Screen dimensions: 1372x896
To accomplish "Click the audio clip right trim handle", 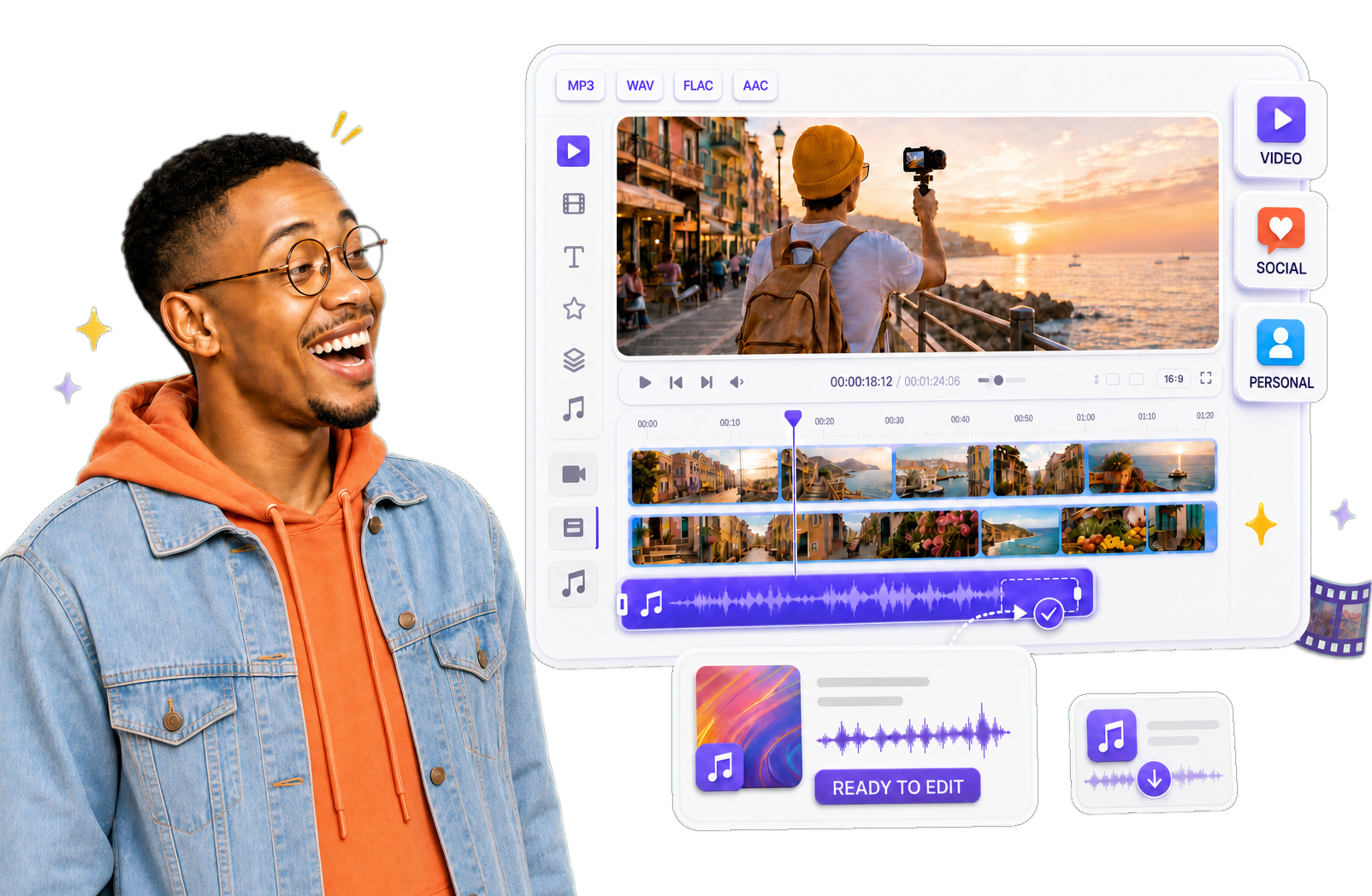I will click(x=1077, y=592).
